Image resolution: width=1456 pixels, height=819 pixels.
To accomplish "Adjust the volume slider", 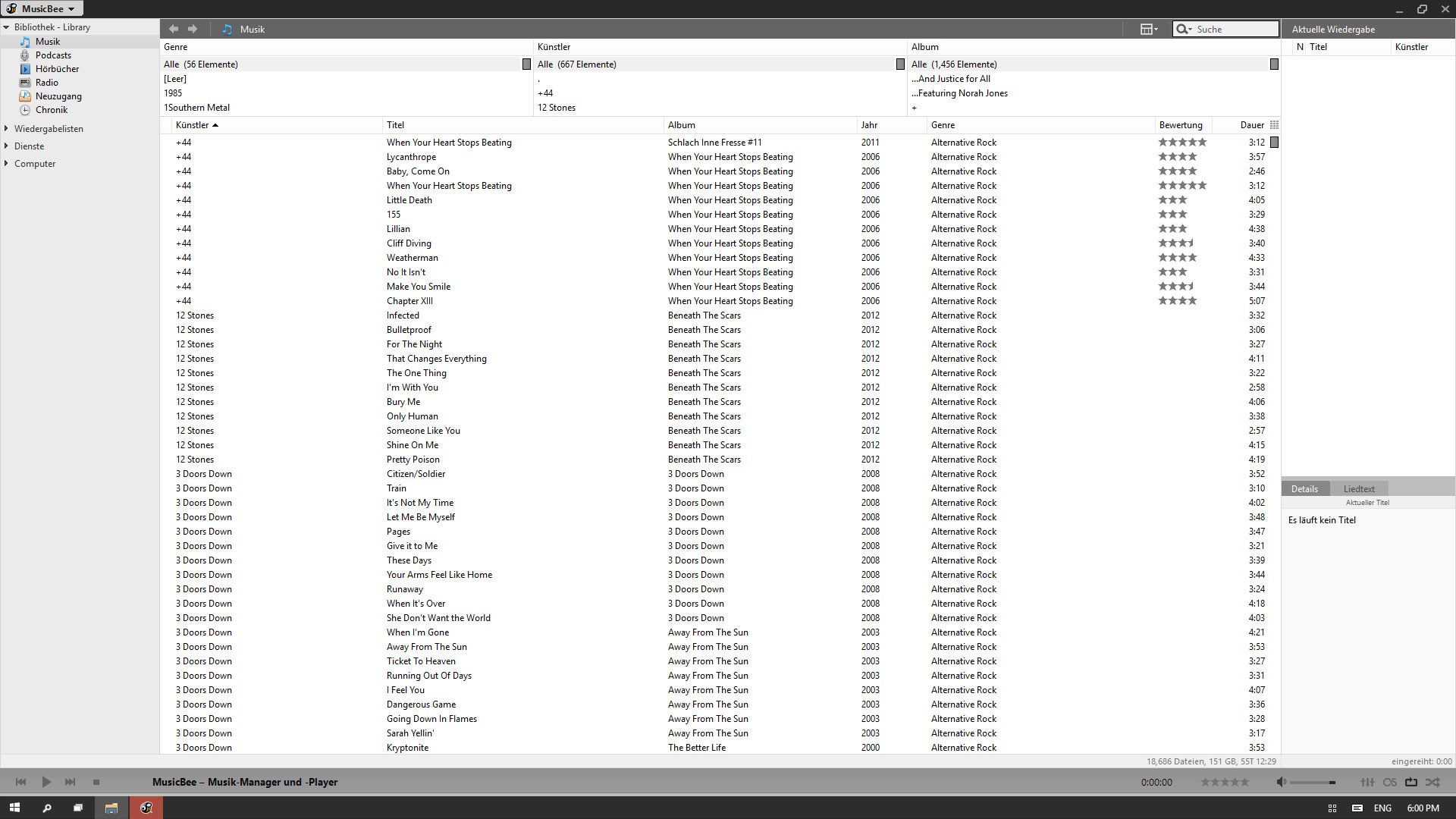I will (1313, 783).
